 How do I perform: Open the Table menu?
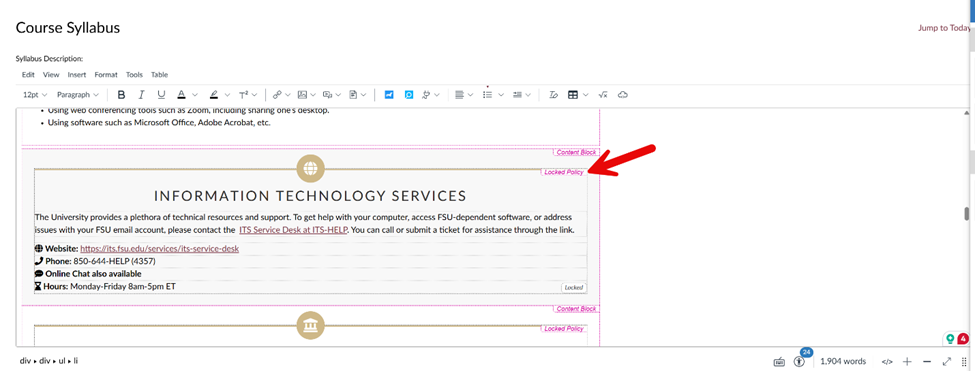[x=159, y=75]
